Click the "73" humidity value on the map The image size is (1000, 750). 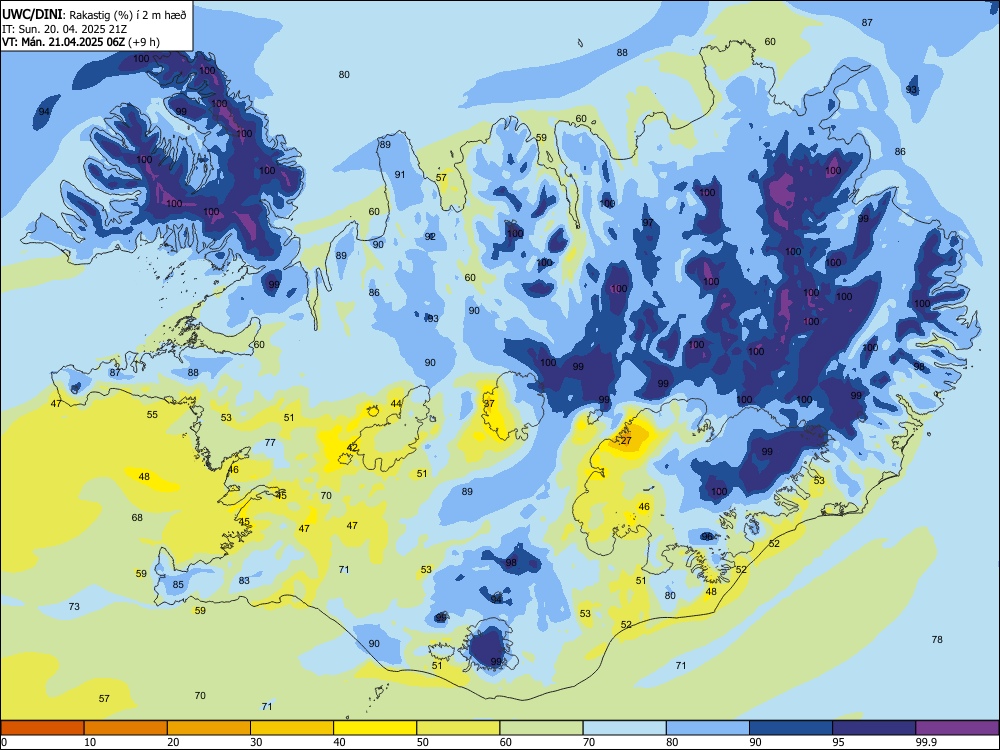[74, 606]
